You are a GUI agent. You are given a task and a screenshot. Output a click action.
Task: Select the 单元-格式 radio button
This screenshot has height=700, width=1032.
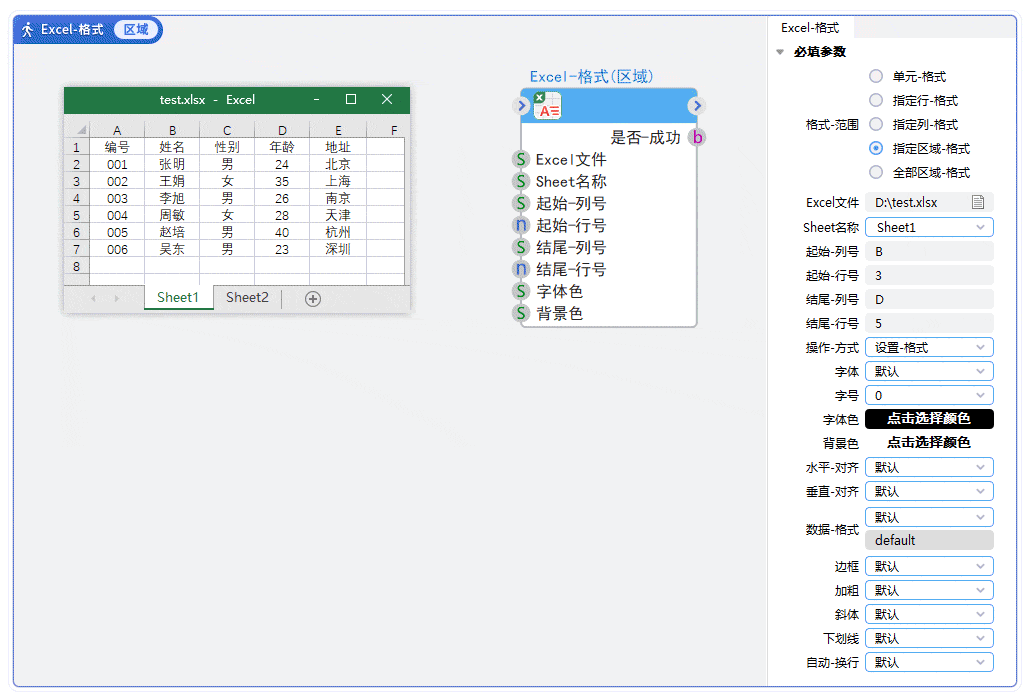[876, 75]
